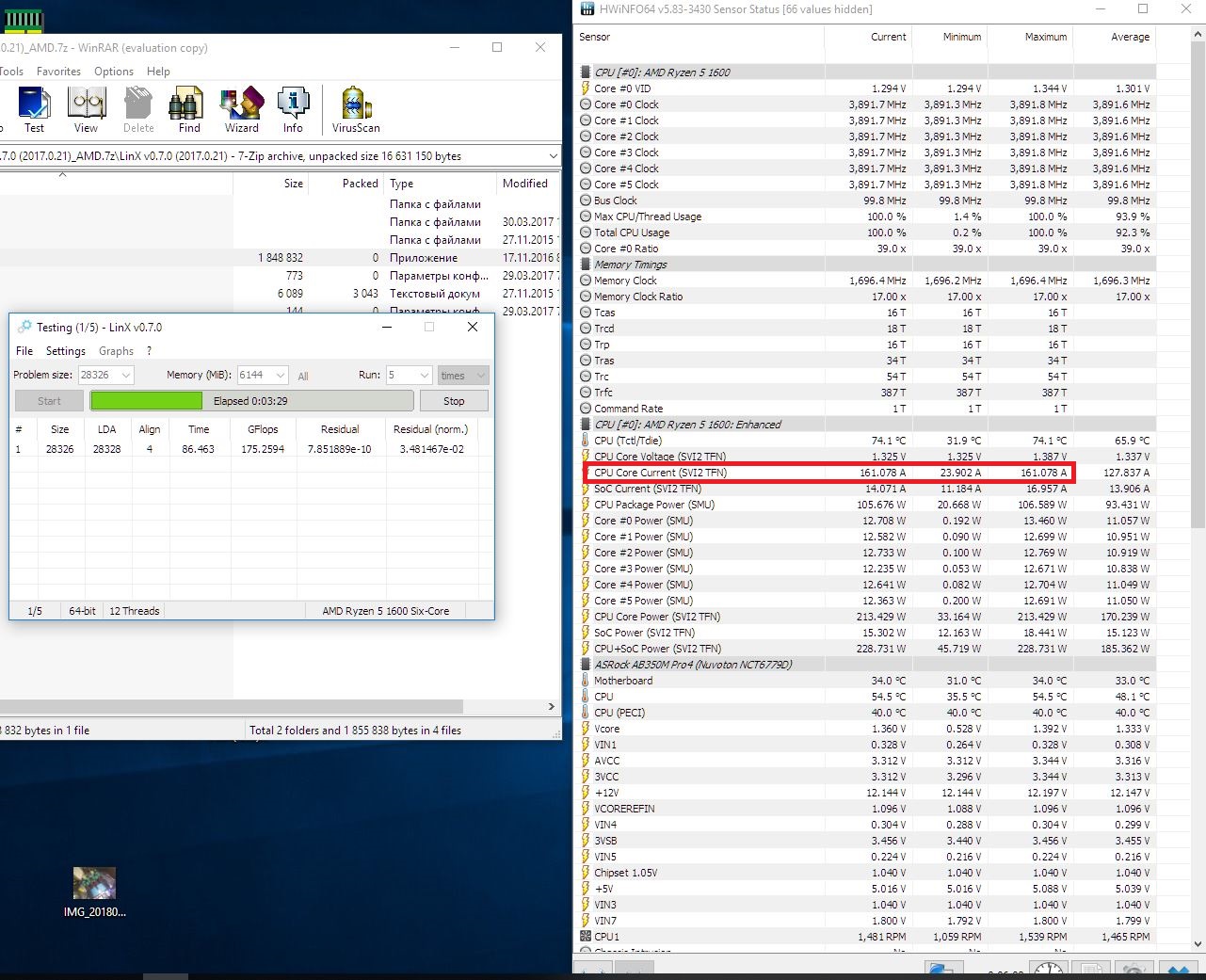Click the 12 Threads status in LinX
Screen dimensions: 1206x980
(134, 611)
